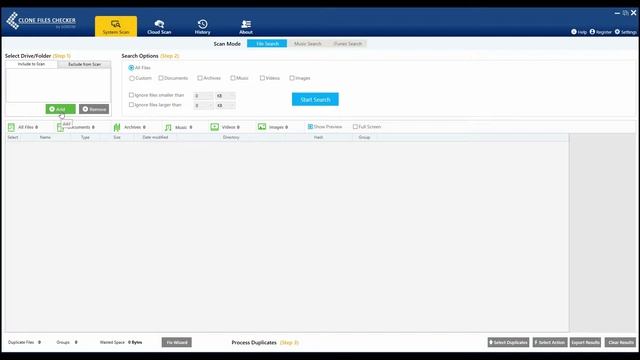The width and height of the screenshot is (640, 360).
Task: Select the All Files radio button
Action: (131, 68)
